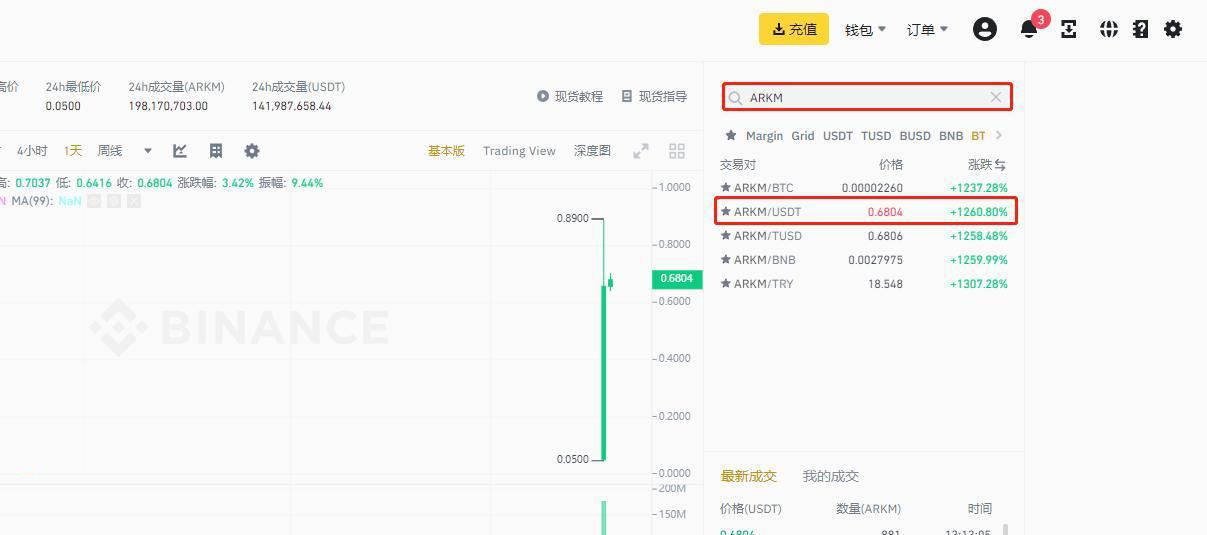Image resolution: width=1207 pixels, height=535 pixels.
Task: Click the 充值 deposit button
Action: click(x=794, y=29)
